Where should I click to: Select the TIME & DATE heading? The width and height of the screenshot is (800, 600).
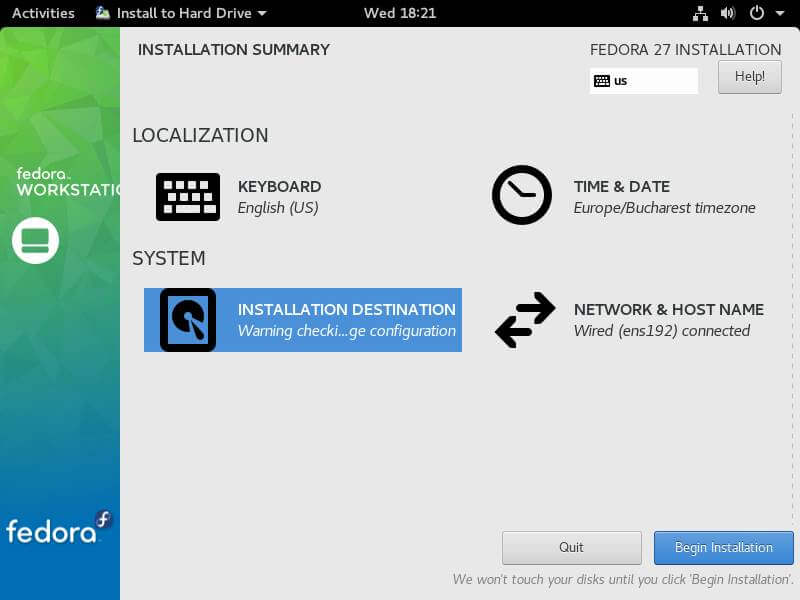pyautogui.click(x=621, y=187)
